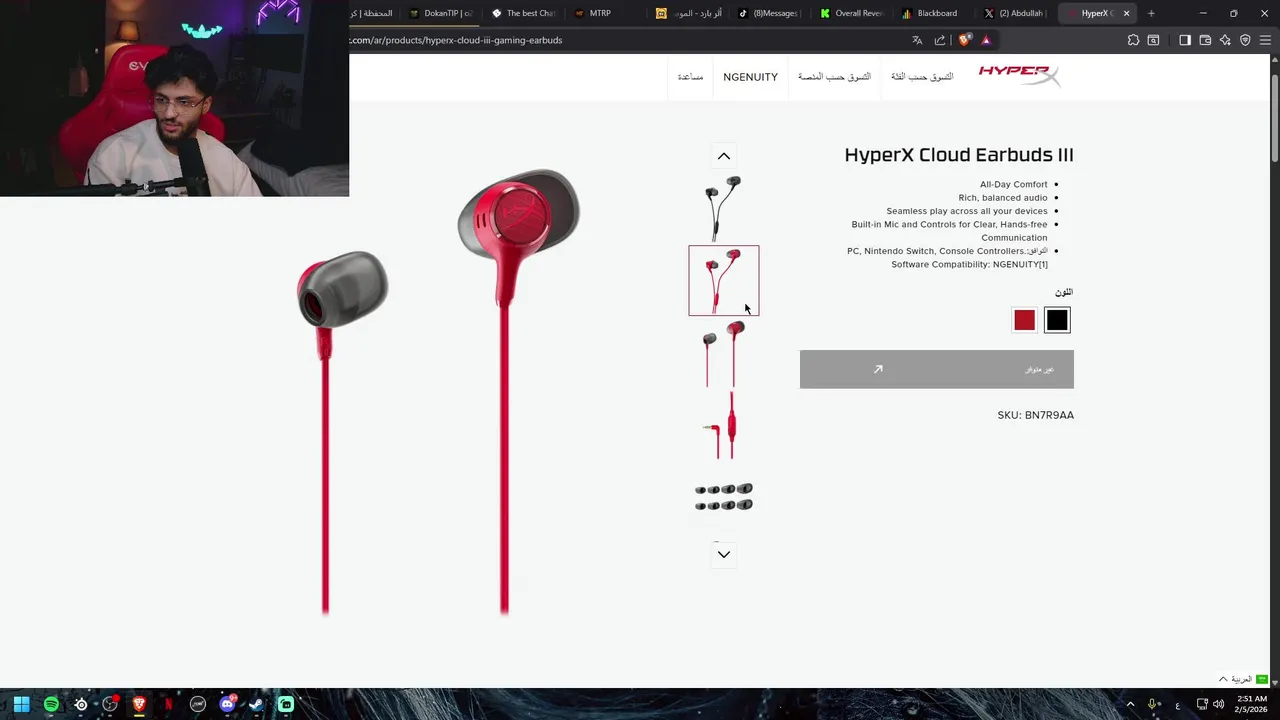Click Software Compatibility: NGENUITY[1] text
Image resolution: width=1280 pixels, height=720 pixels.
[969, 264]
